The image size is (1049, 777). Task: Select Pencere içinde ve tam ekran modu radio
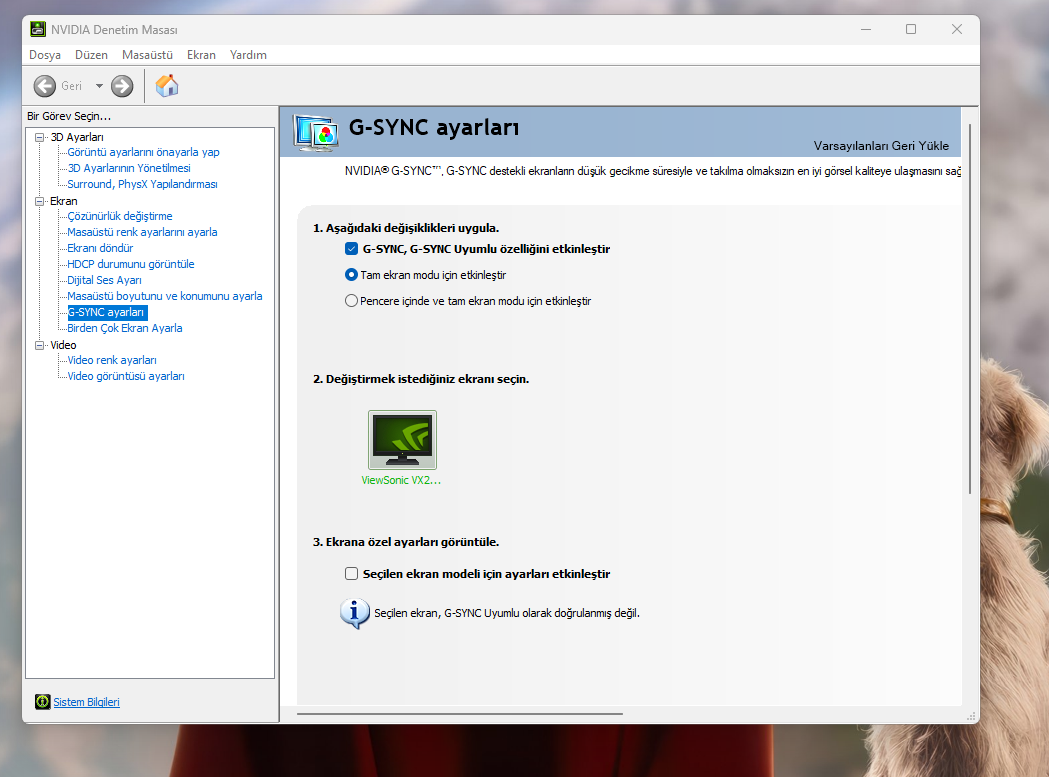351,301
